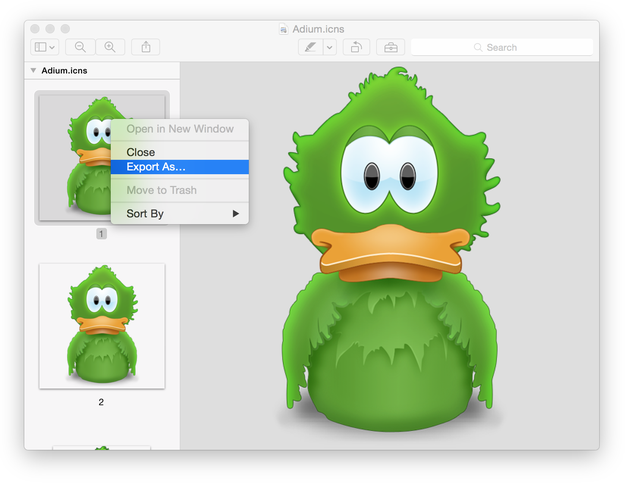
Task: Choose Export As… from context menu
Action: [x=180, y=167]
